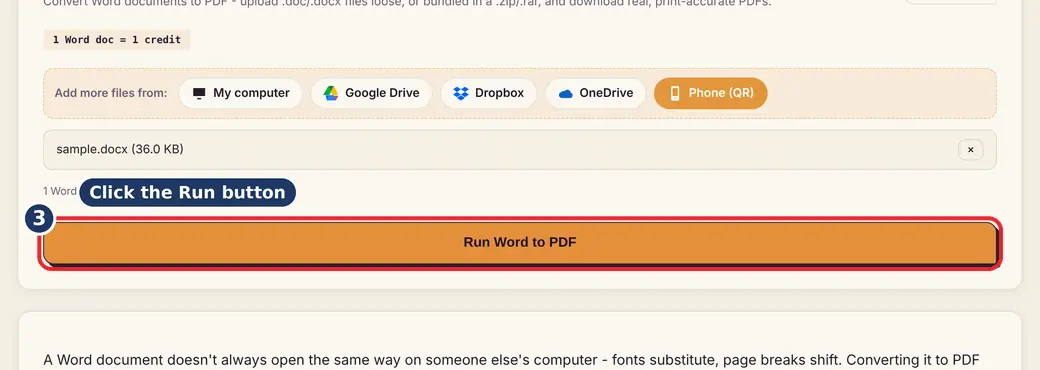
Task: Pick OneDrive as file source
Action: point(595,93)
